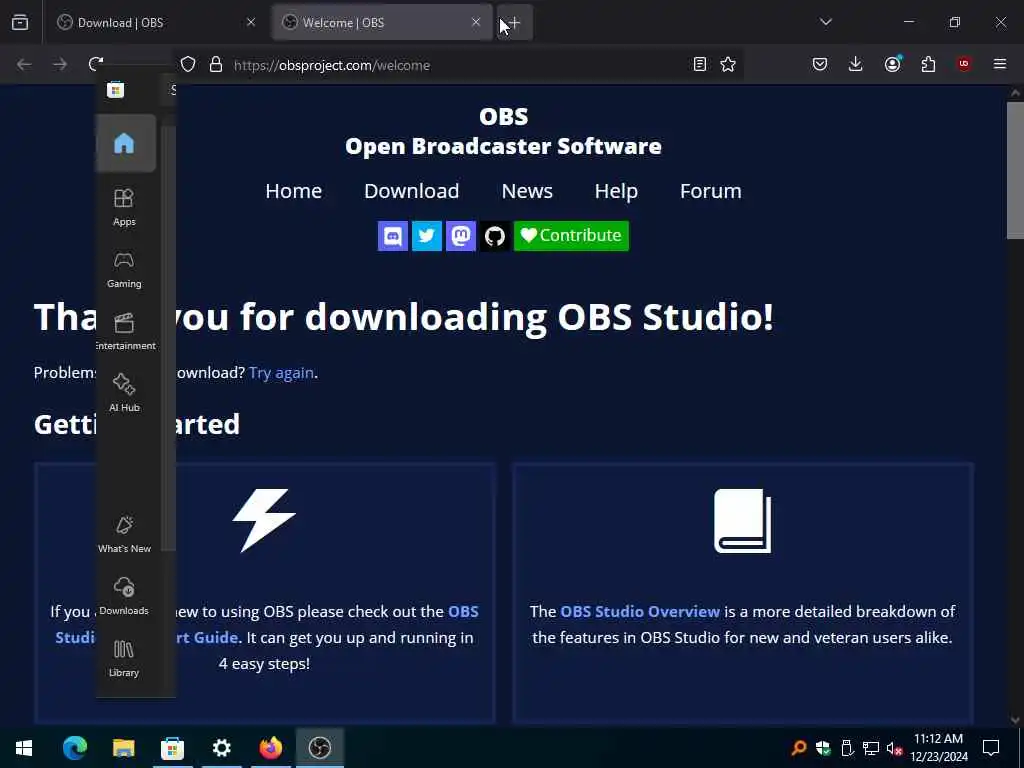Image resolution: width=1024 pixels, height=768 pixels.
Task: Click the book overview image
Action: click(743, 520)
